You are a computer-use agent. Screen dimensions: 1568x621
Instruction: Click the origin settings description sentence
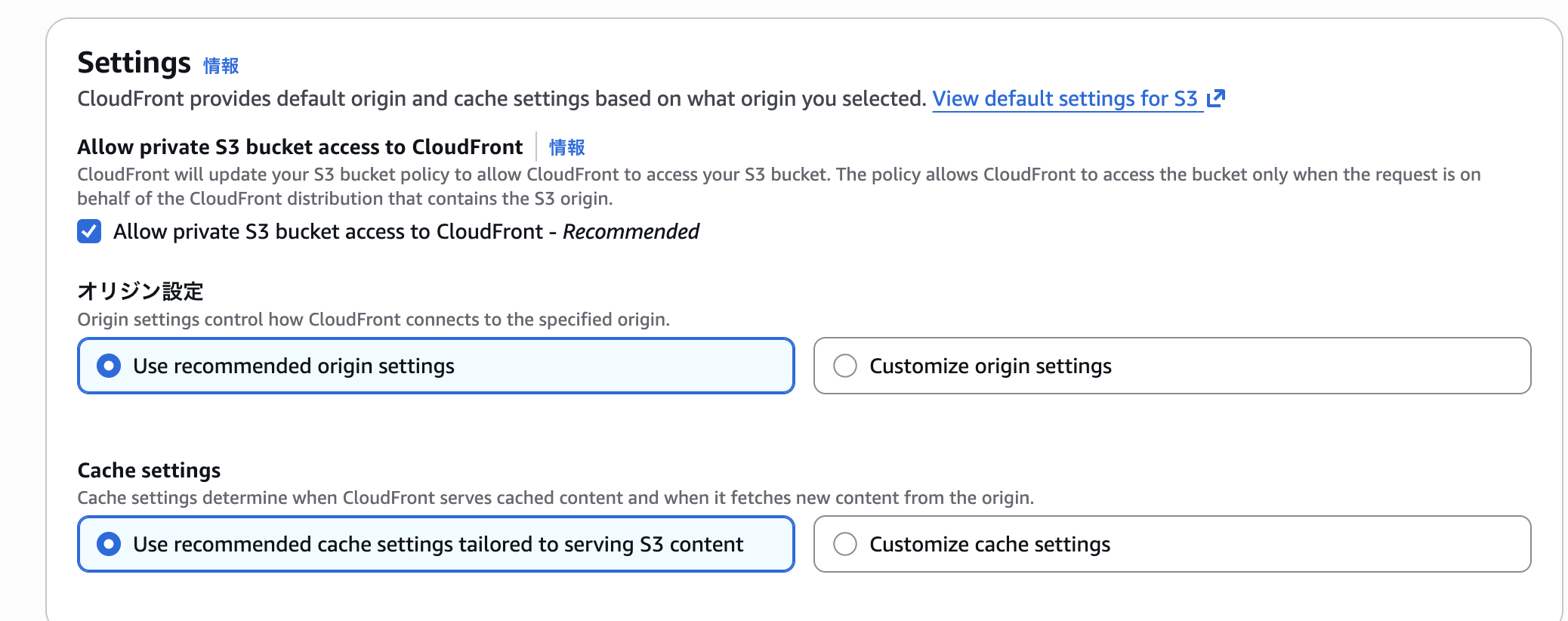373,320
